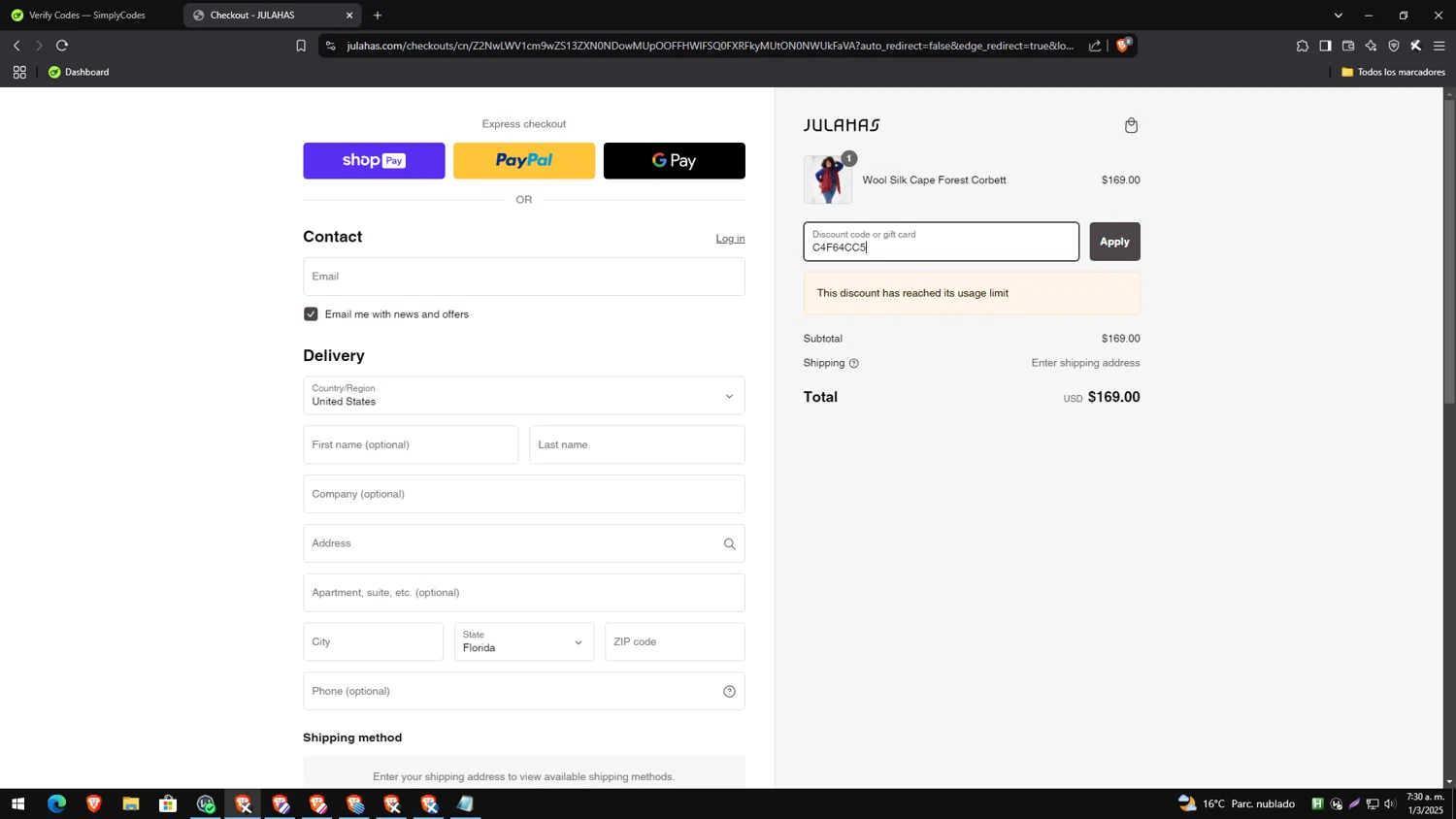Click the Last name field
Image resolution: width=1456 pixels, height=819 pixels.
[x=637, y=445]
